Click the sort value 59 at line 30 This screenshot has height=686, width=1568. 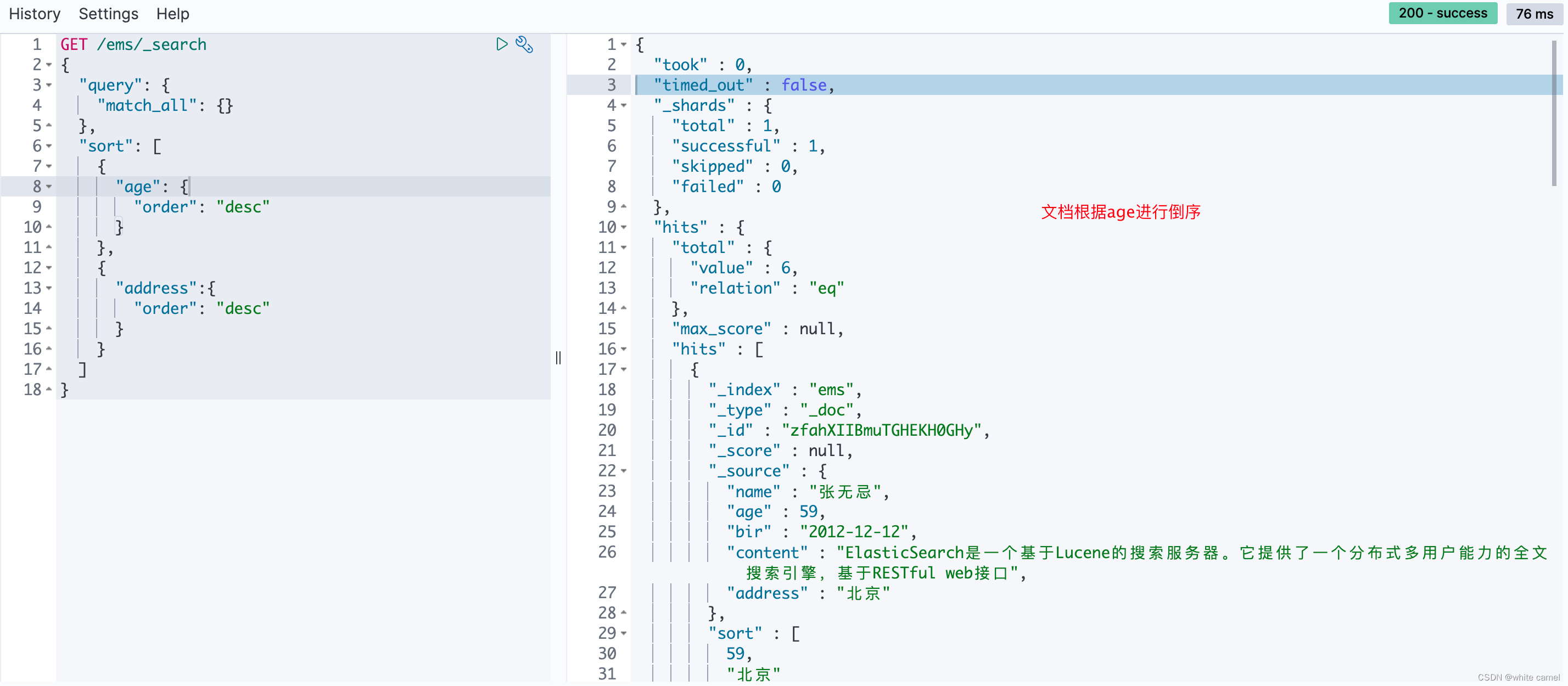click(x=739, y=654)
